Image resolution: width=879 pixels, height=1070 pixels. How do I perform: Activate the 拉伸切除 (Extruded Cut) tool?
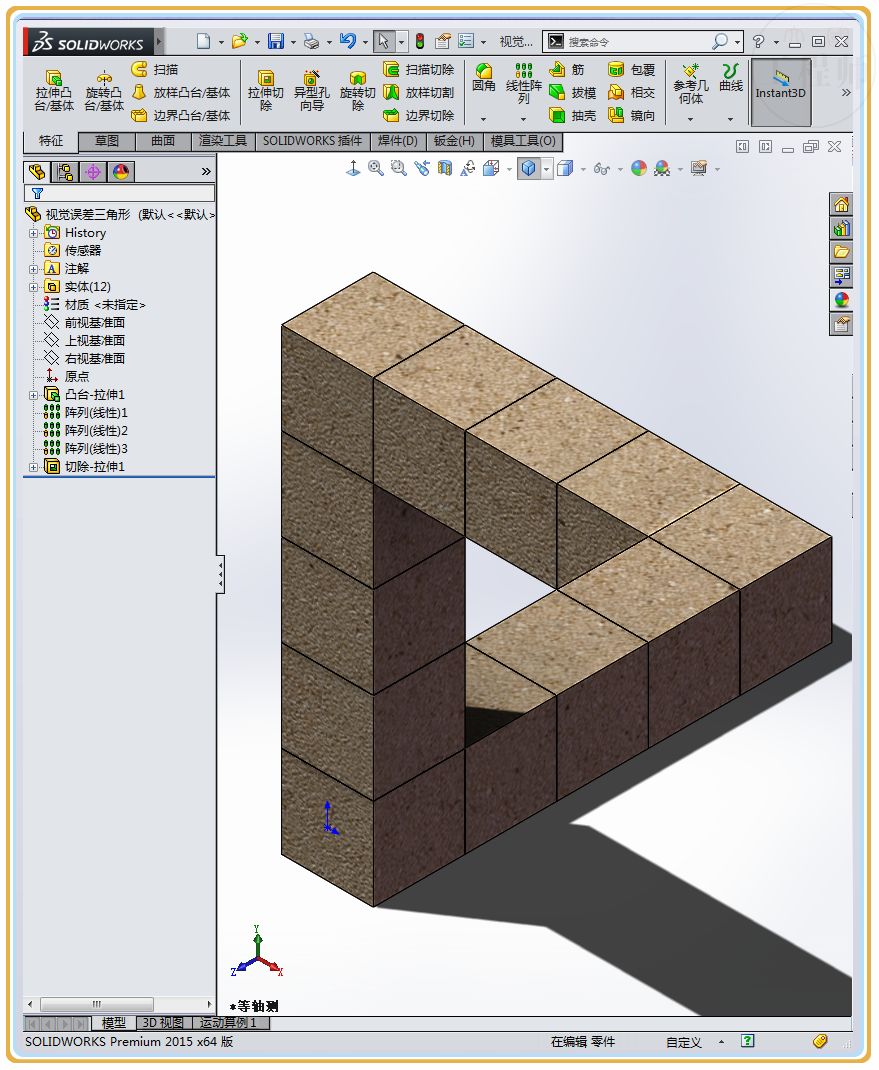click(x=267, y=90)
